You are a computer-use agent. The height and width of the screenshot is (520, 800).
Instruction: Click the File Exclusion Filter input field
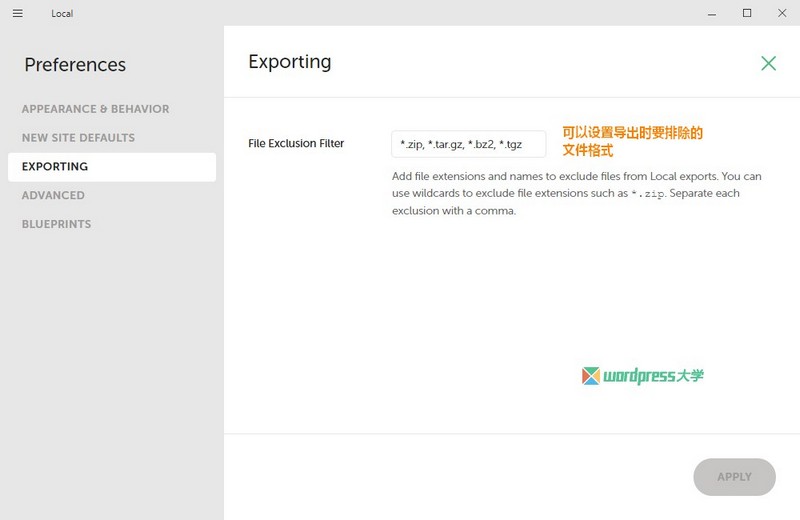click(468, 144)
